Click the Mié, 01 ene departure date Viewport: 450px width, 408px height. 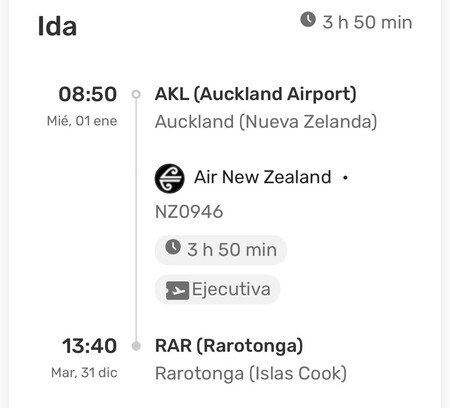[82, 121]
